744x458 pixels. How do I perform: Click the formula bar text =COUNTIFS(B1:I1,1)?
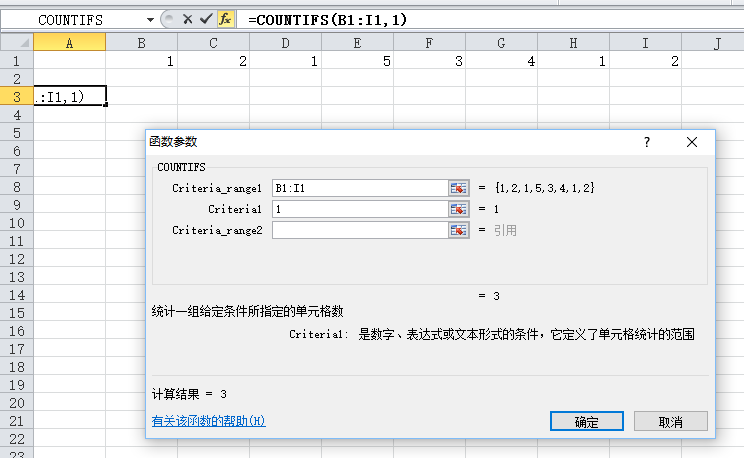point(327,20)
